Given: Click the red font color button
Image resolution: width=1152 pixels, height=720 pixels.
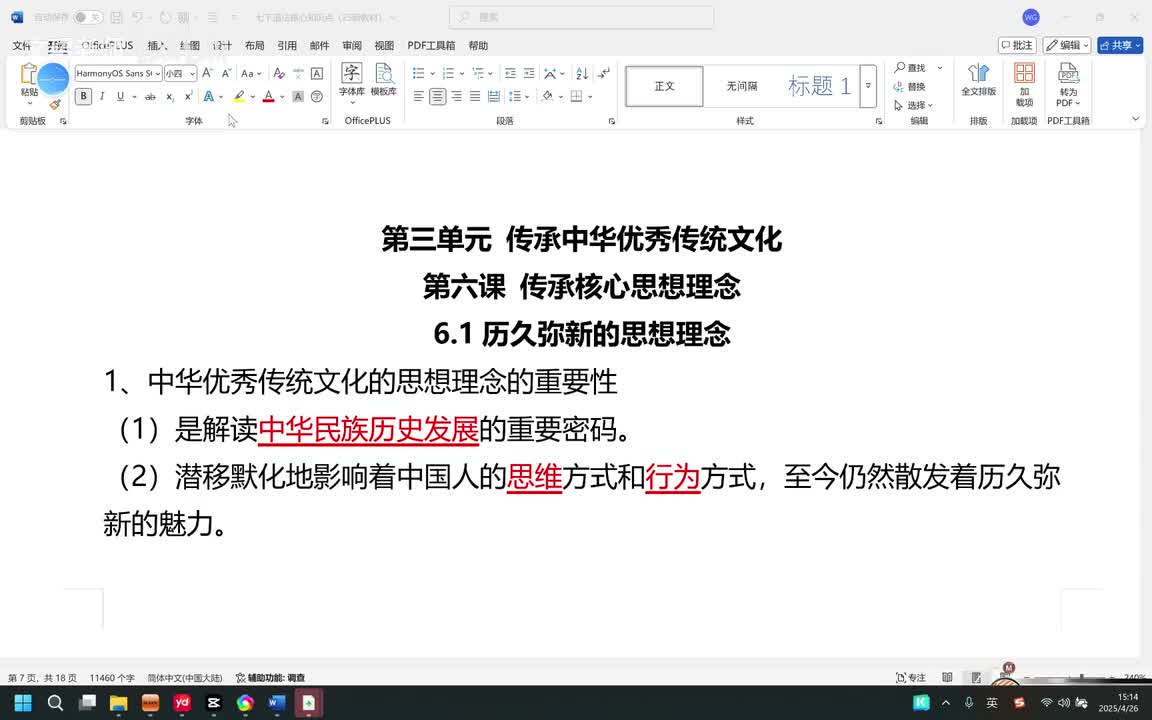Looking at the screenshot, I should (x=268, y=96).
